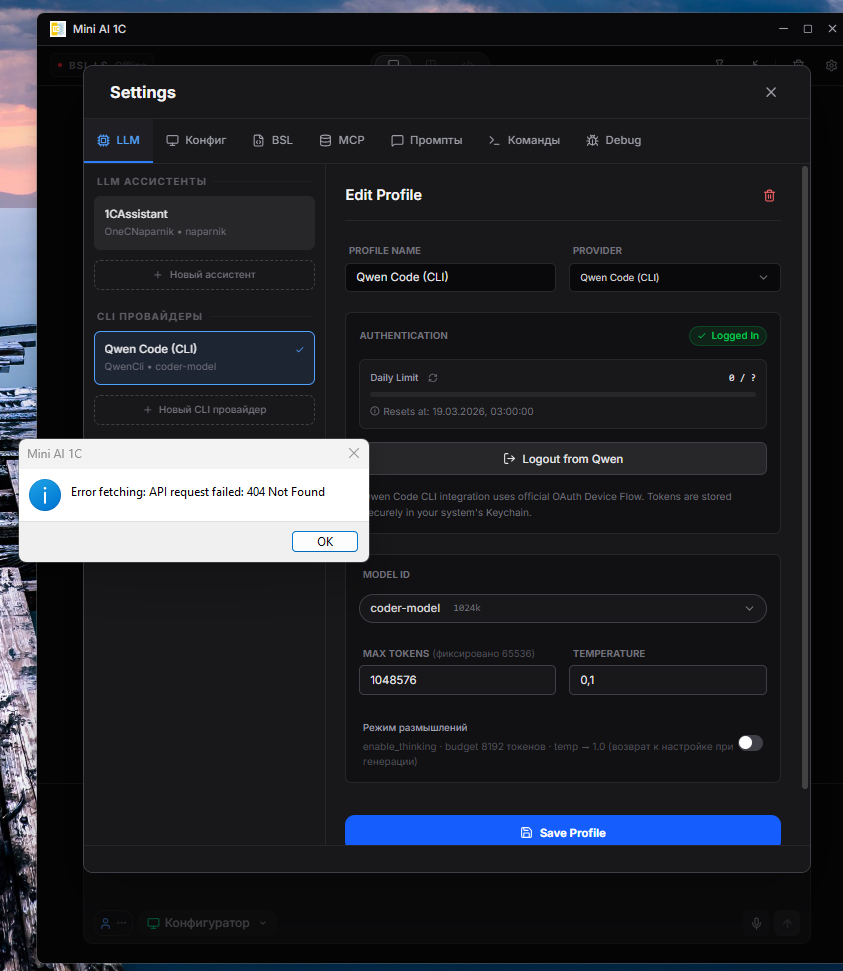Open the Debug tab
The height and width of the screenshot is (971, 843).
pyautogui.click(x=613, y=140)
